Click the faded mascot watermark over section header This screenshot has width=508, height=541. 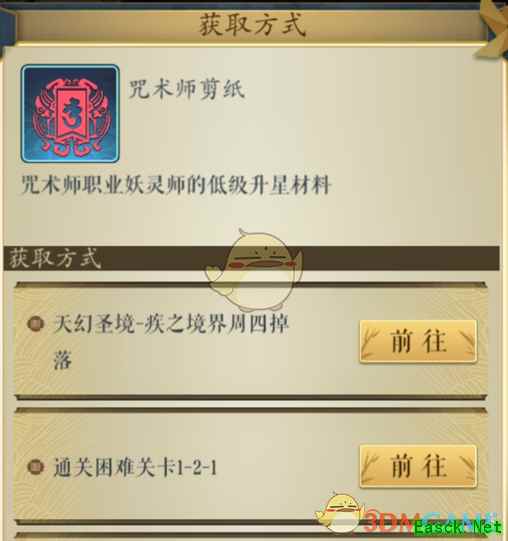tap(254, 269)
